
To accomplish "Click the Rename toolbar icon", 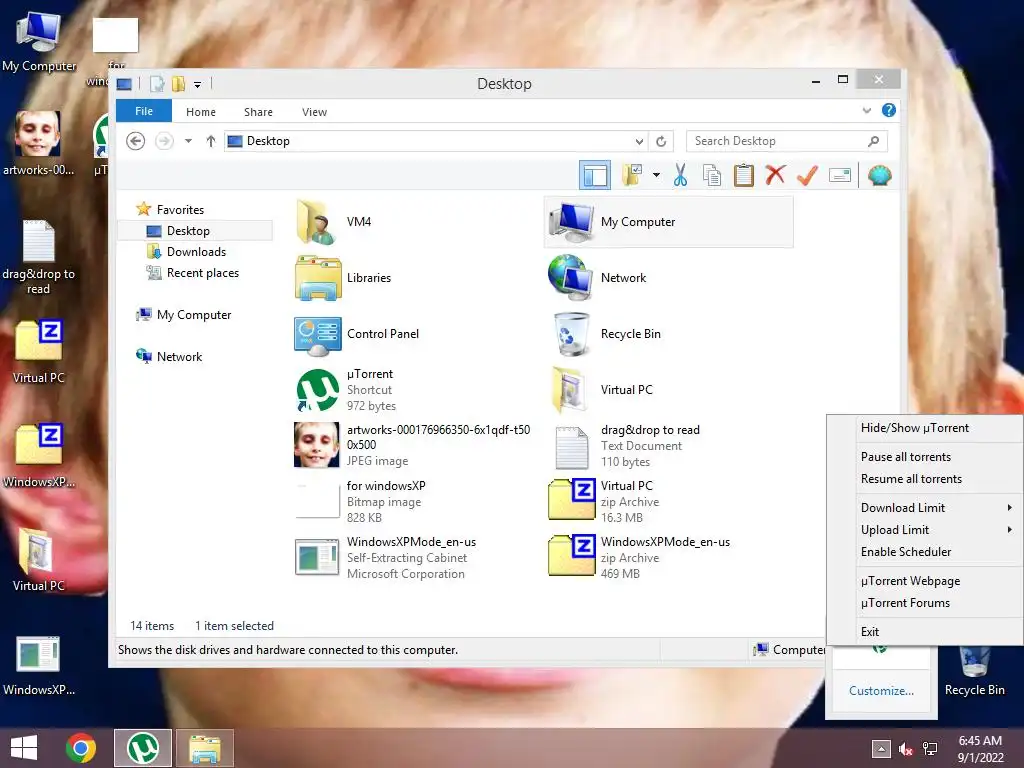I will coord(839,175).
